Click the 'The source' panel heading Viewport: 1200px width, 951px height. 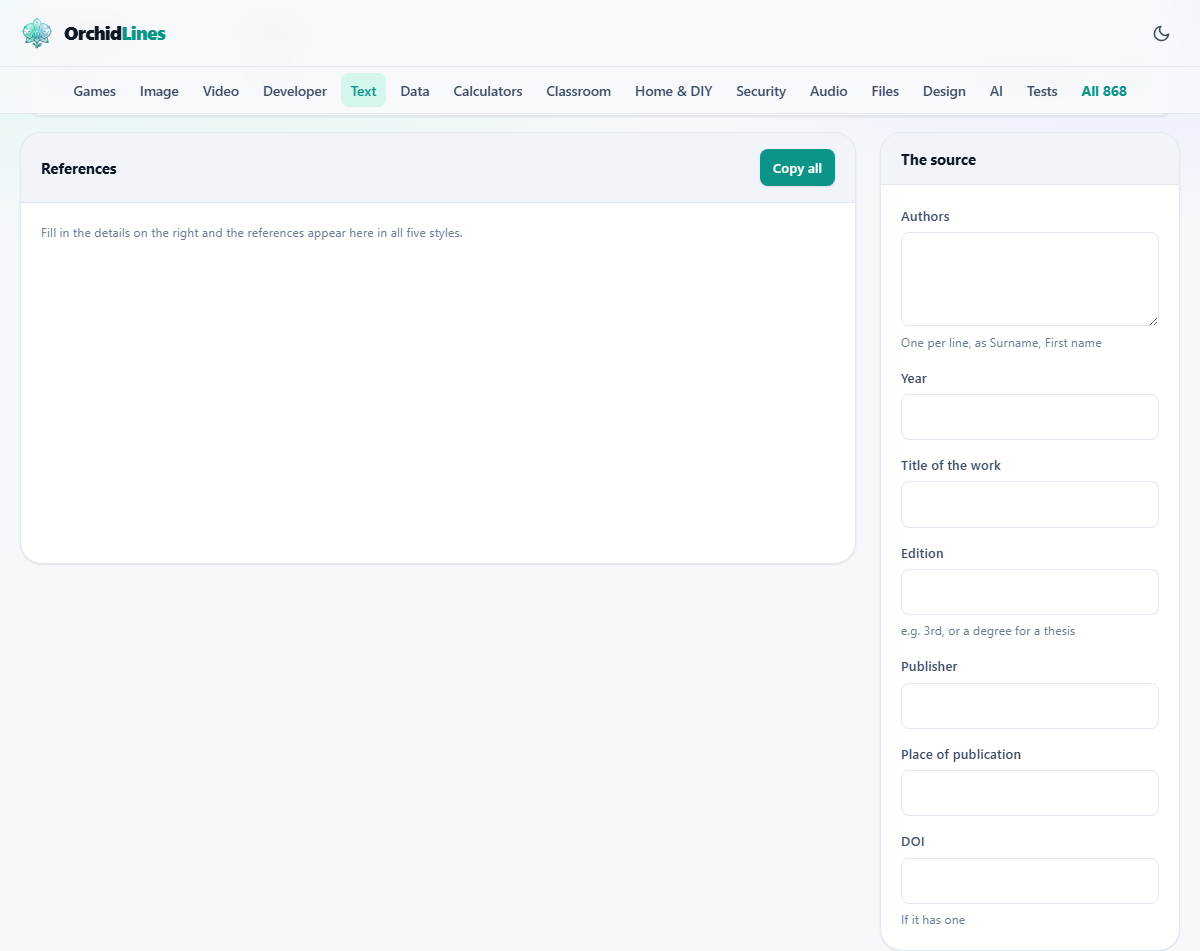(938, 159)
